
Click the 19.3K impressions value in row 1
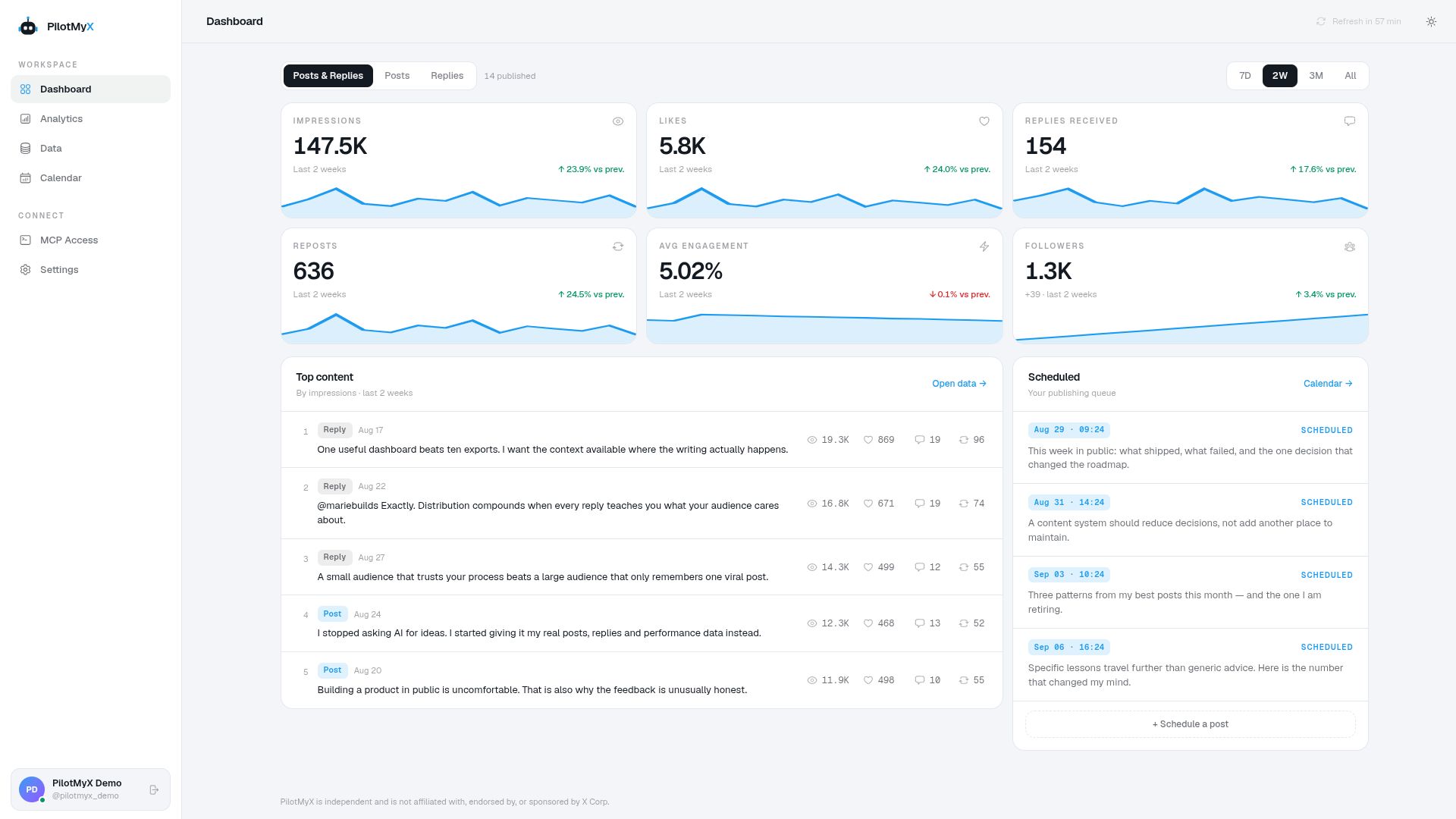click(835, 440)
